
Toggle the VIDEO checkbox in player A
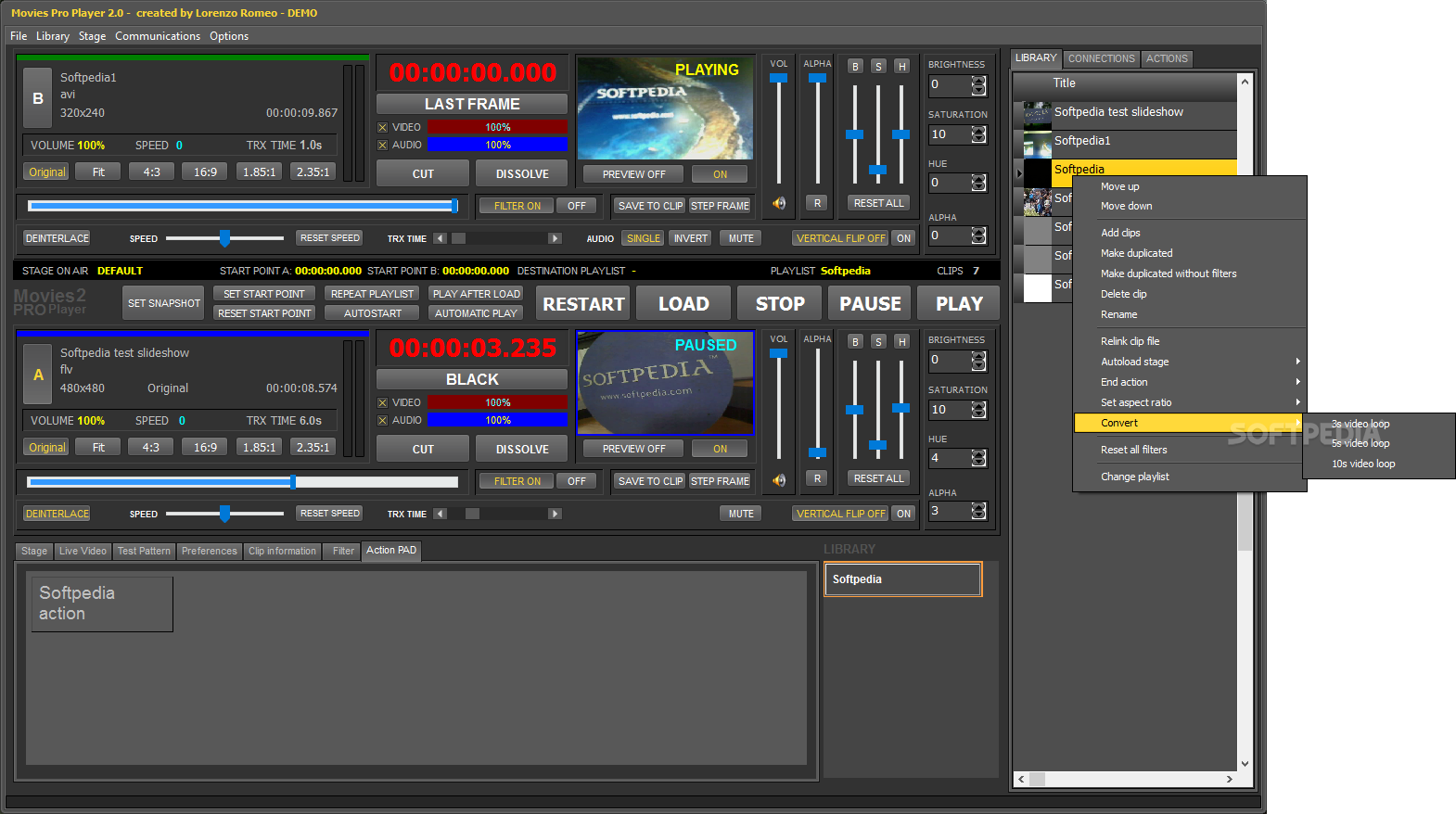pyautogui.click(x=382, y=402)
